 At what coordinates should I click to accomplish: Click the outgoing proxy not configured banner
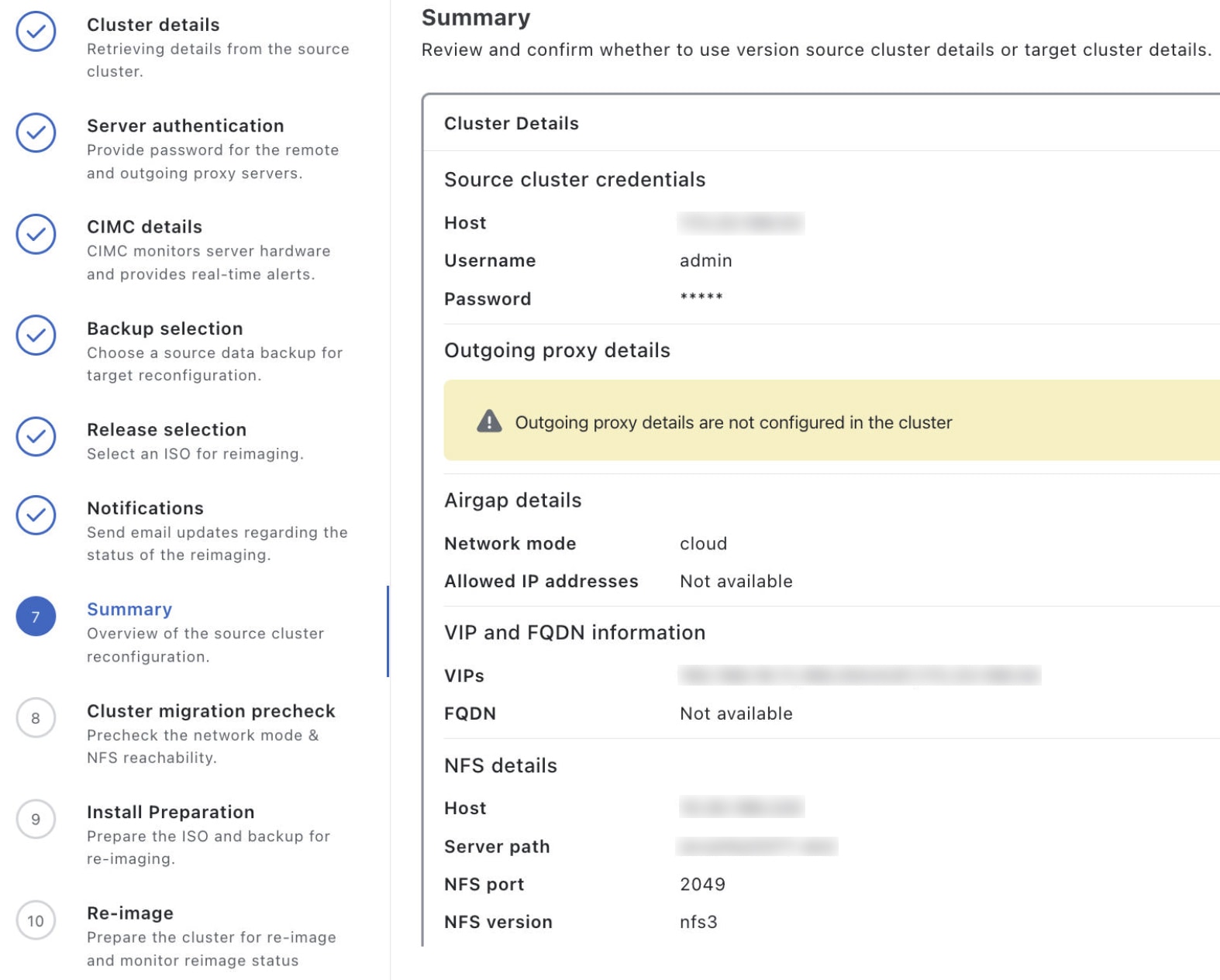tap(829, 421)
